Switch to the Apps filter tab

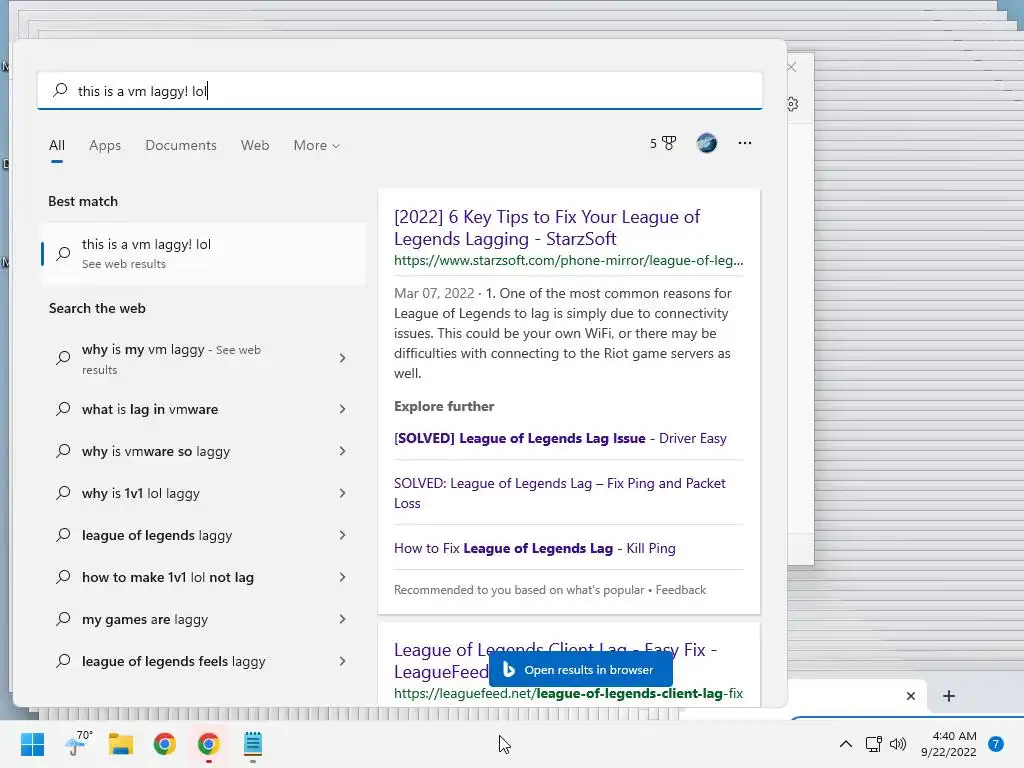click(105, 145)
